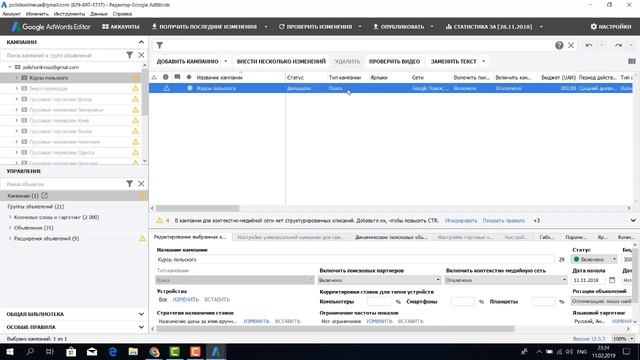Screen dimensions: 640x360
Task: Open the Accounts manager button
Action: tap(121, 27)
